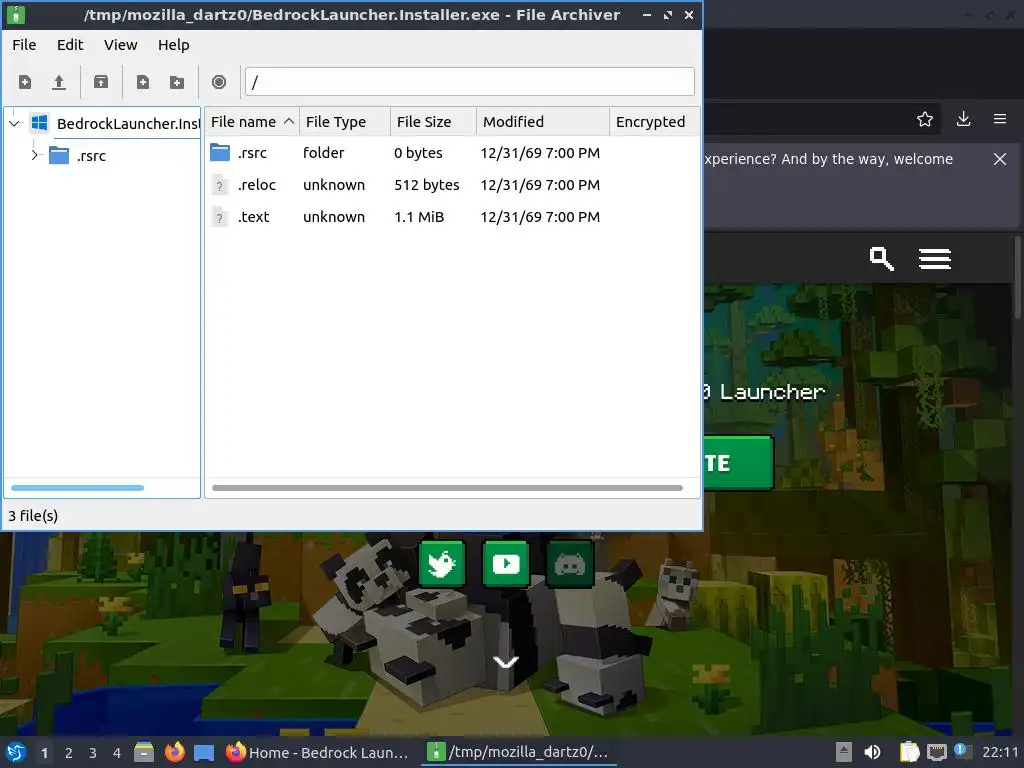Viewport: 1024px width, 768px height.
Task: Open the volume speaker tray icon
Action: 872,752
